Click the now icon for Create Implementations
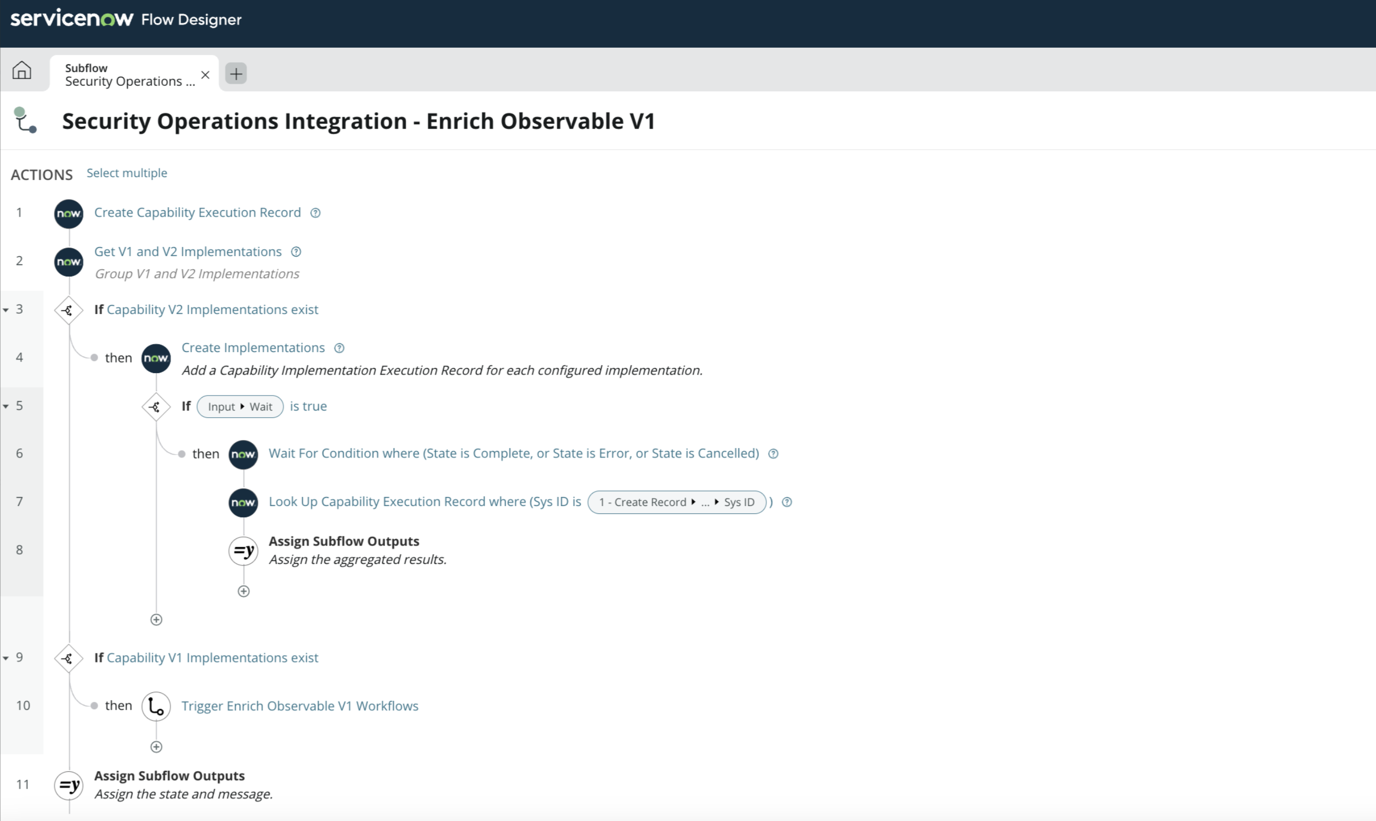1376x821 pixels. click(156, 358)
